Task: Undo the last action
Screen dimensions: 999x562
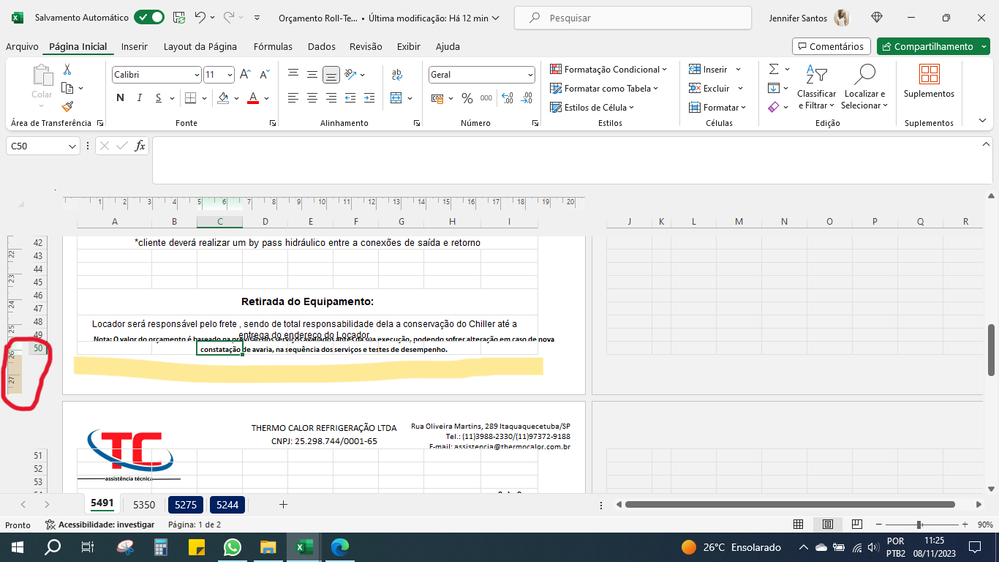Action: click(200, 18)
